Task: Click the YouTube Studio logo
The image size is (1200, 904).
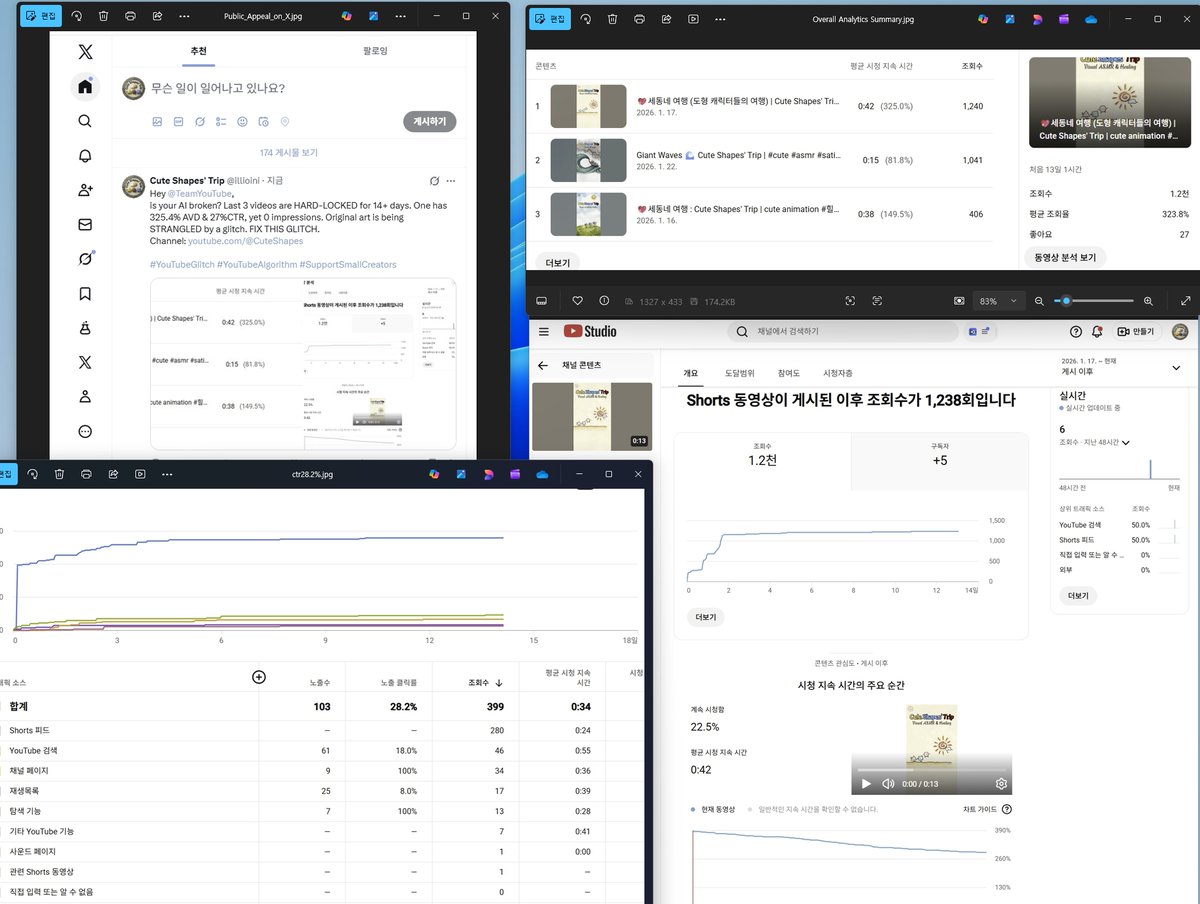Action: tap(590, 331)
